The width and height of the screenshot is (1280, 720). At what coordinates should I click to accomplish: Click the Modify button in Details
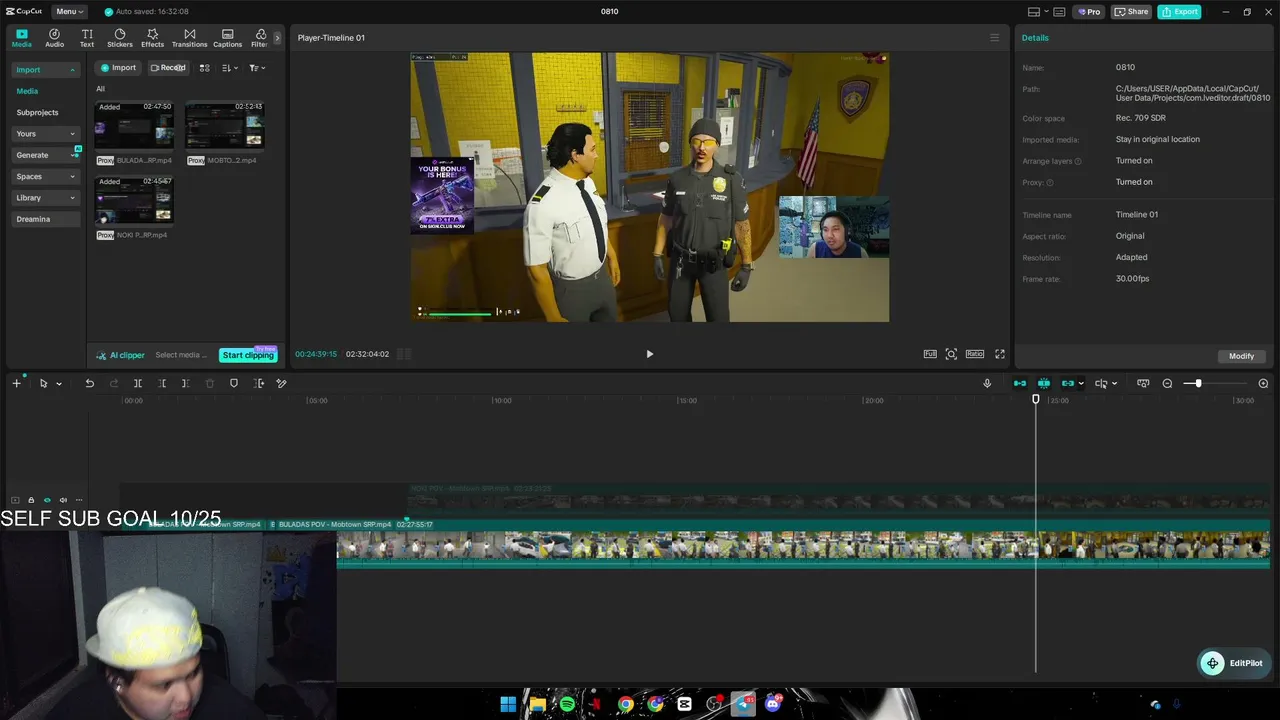pyautogui.click(x=1241, y=356)
